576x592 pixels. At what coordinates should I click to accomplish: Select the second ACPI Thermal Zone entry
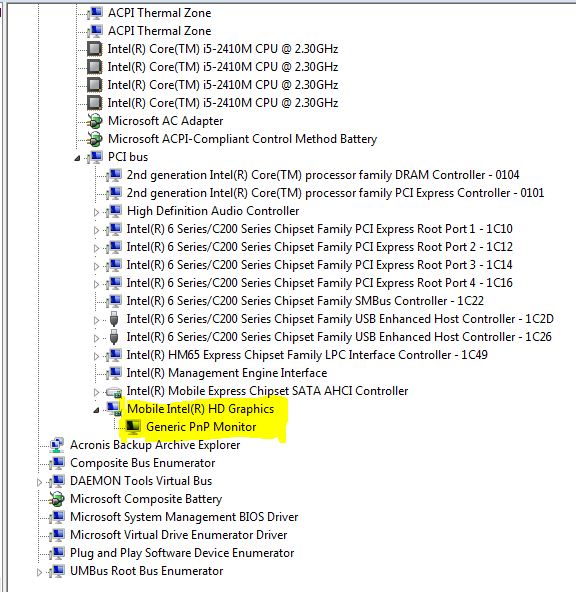coord(160,31)
